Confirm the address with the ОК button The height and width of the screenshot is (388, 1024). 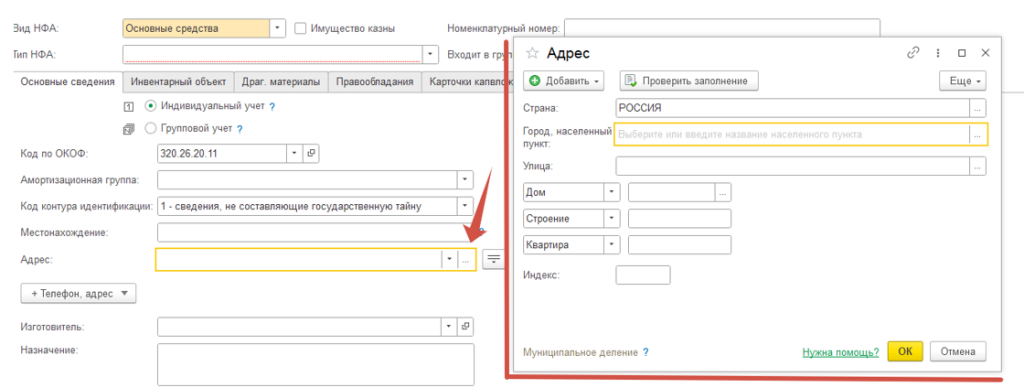904,351
